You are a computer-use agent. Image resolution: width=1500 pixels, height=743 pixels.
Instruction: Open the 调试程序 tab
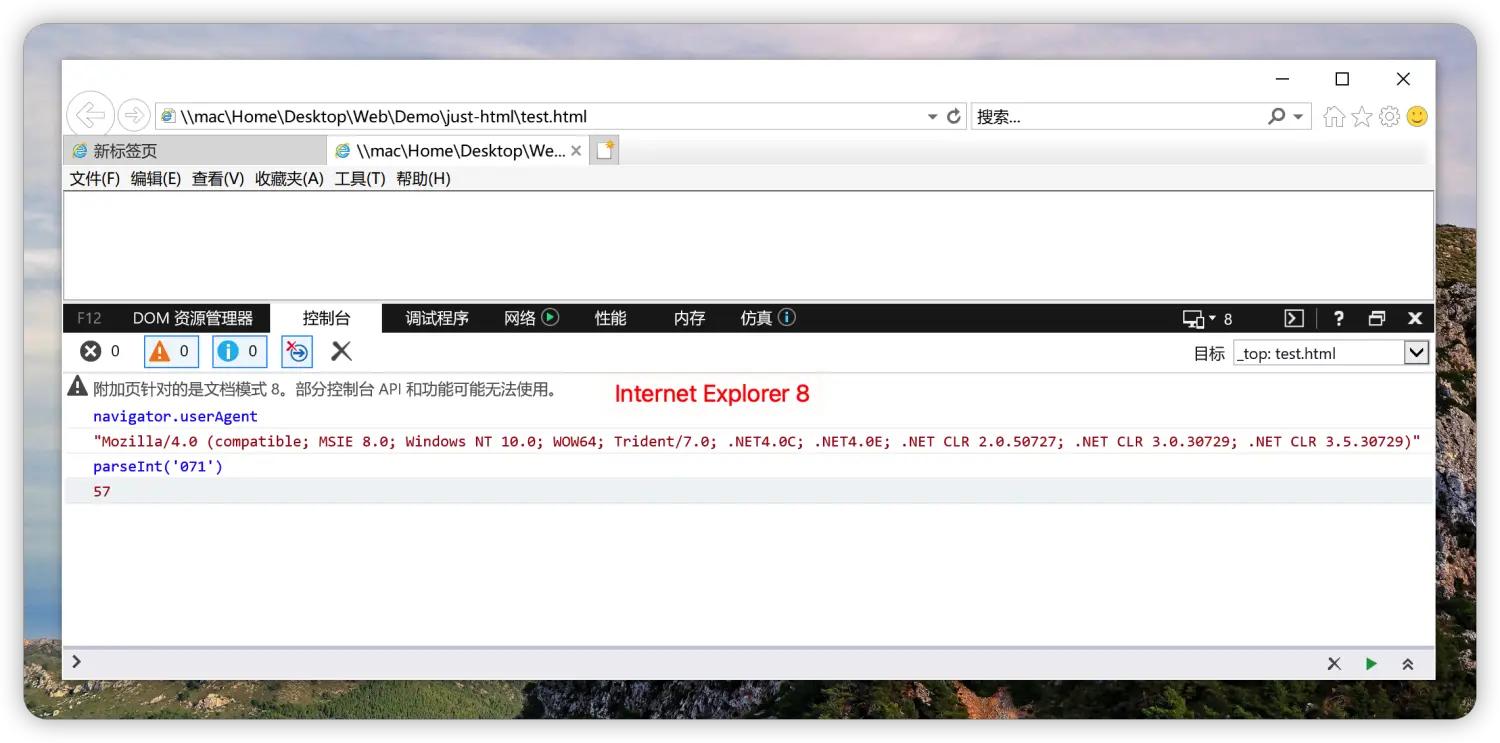[437, 318]
